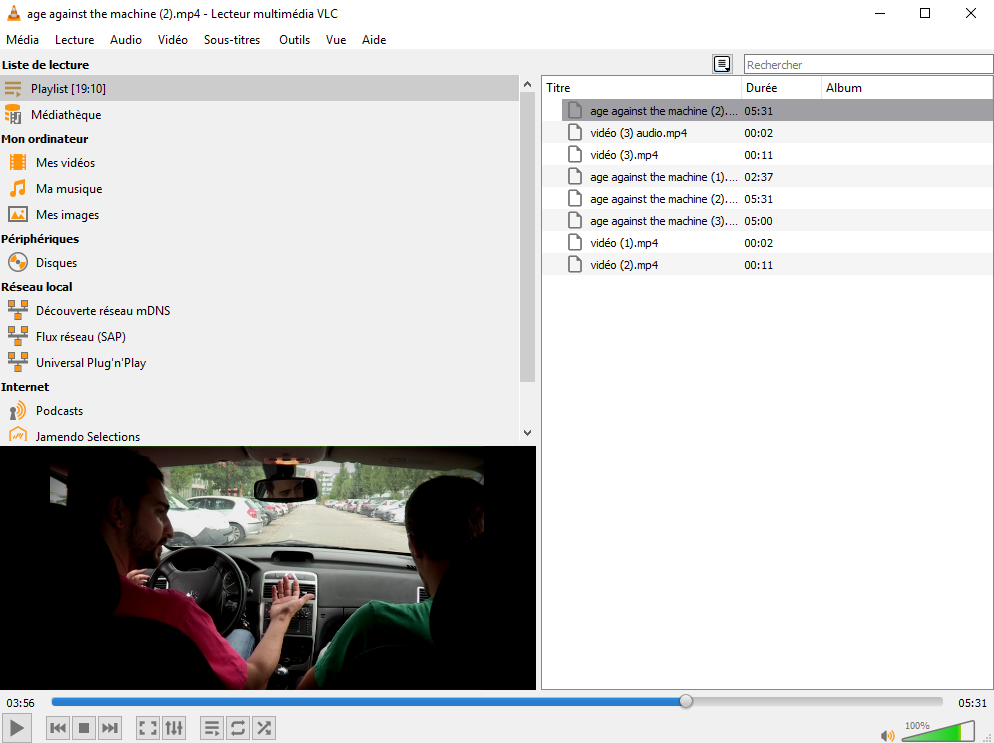Viewport: 994px width, 743px height.
Task: Open Podcasts in the sidebar
Action: (x=59, y=411)
